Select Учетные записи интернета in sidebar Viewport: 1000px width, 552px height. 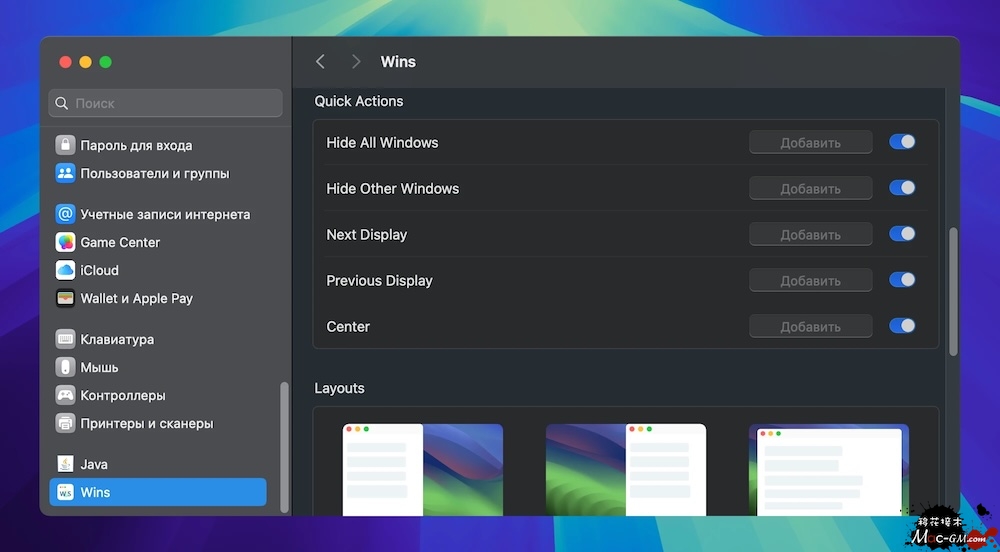pos(165,214)
